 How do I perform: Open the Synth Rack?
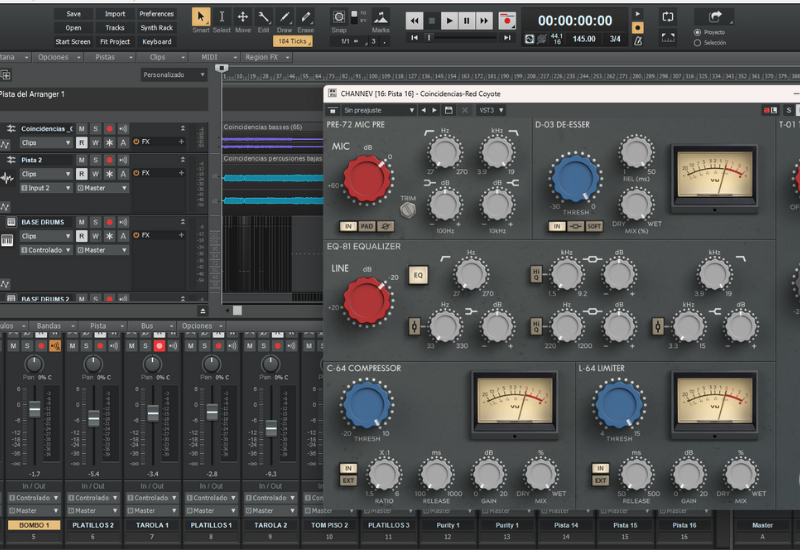pos(157,28)
